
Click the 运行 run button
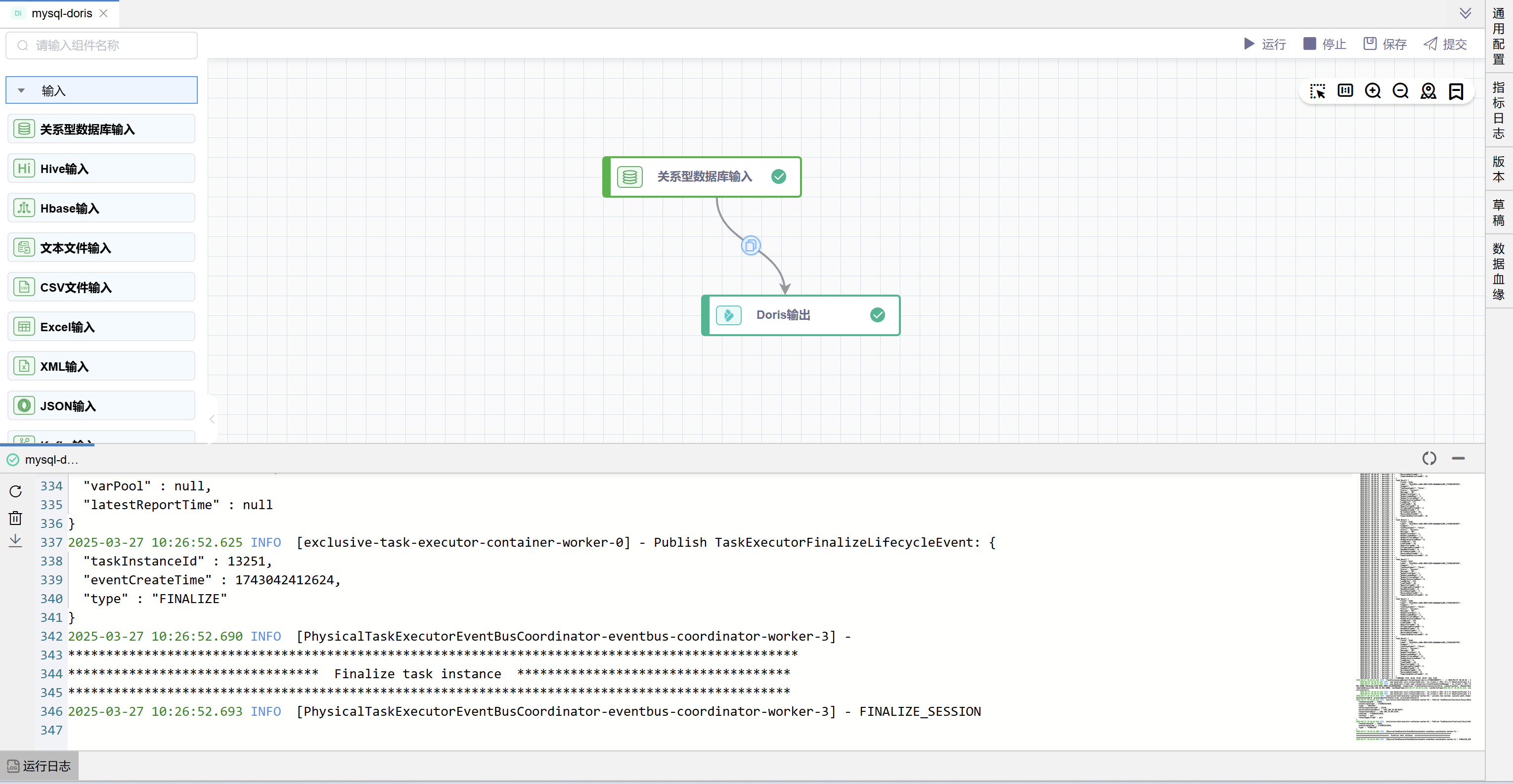[x=1265, y=44]
